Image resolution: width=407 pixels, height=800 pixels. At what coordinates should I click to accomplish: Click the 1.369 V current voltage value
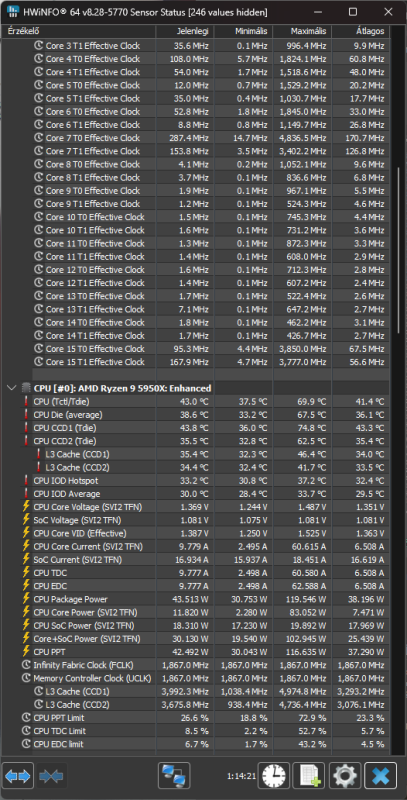[194, 507]
